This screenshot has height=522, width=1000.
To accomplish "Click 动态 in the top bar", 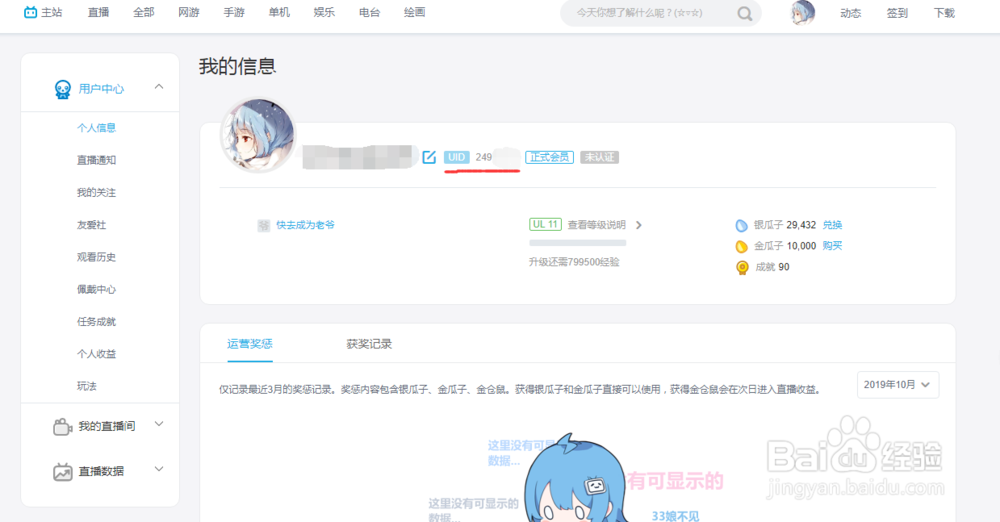I will tap(851, 13).
